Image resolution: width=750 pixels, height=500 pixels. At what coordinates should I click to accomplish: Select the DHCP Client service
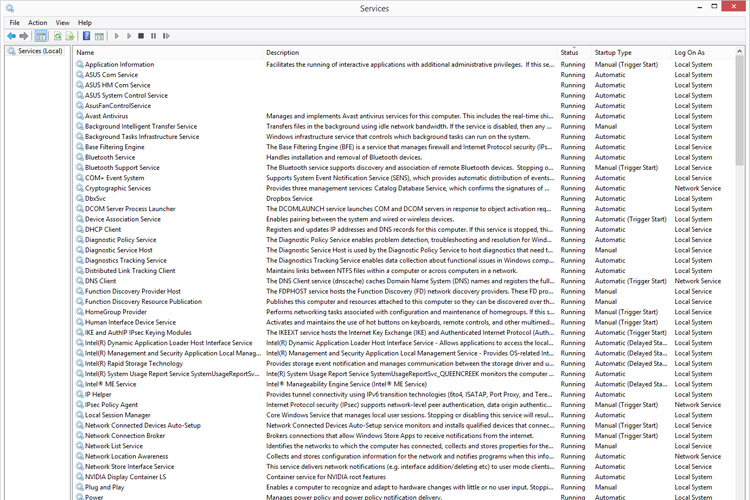click(402, 229)
